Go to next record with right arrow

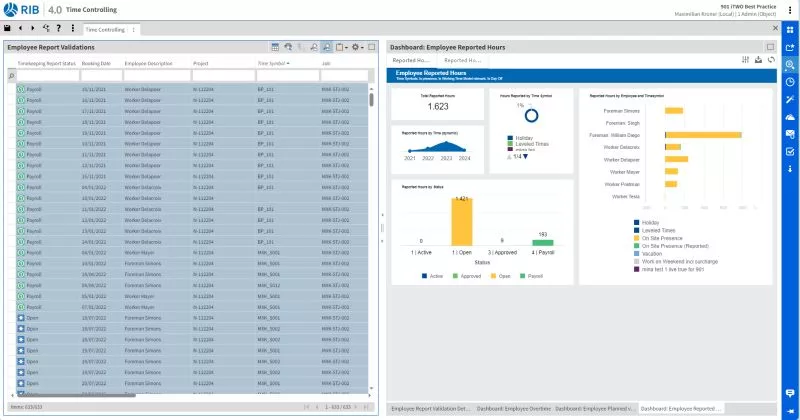pyautogui.click(x=33, y=28)
